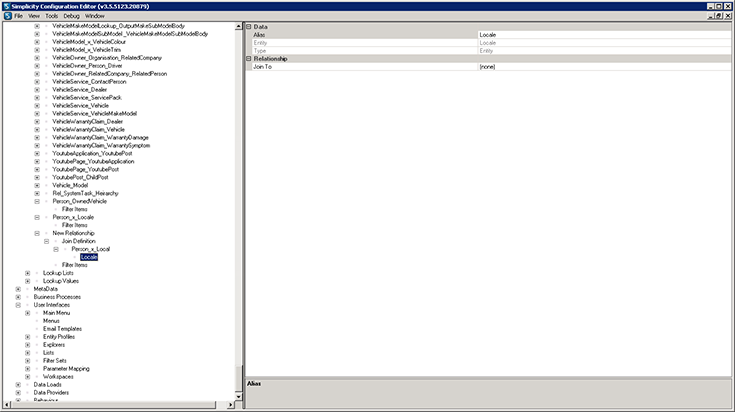The image size is (735, 412).
Task: Select VehicleWarrantyClaim_WarrantyDamage relationship
Action: pyautogui.click(x=100, y=137)
